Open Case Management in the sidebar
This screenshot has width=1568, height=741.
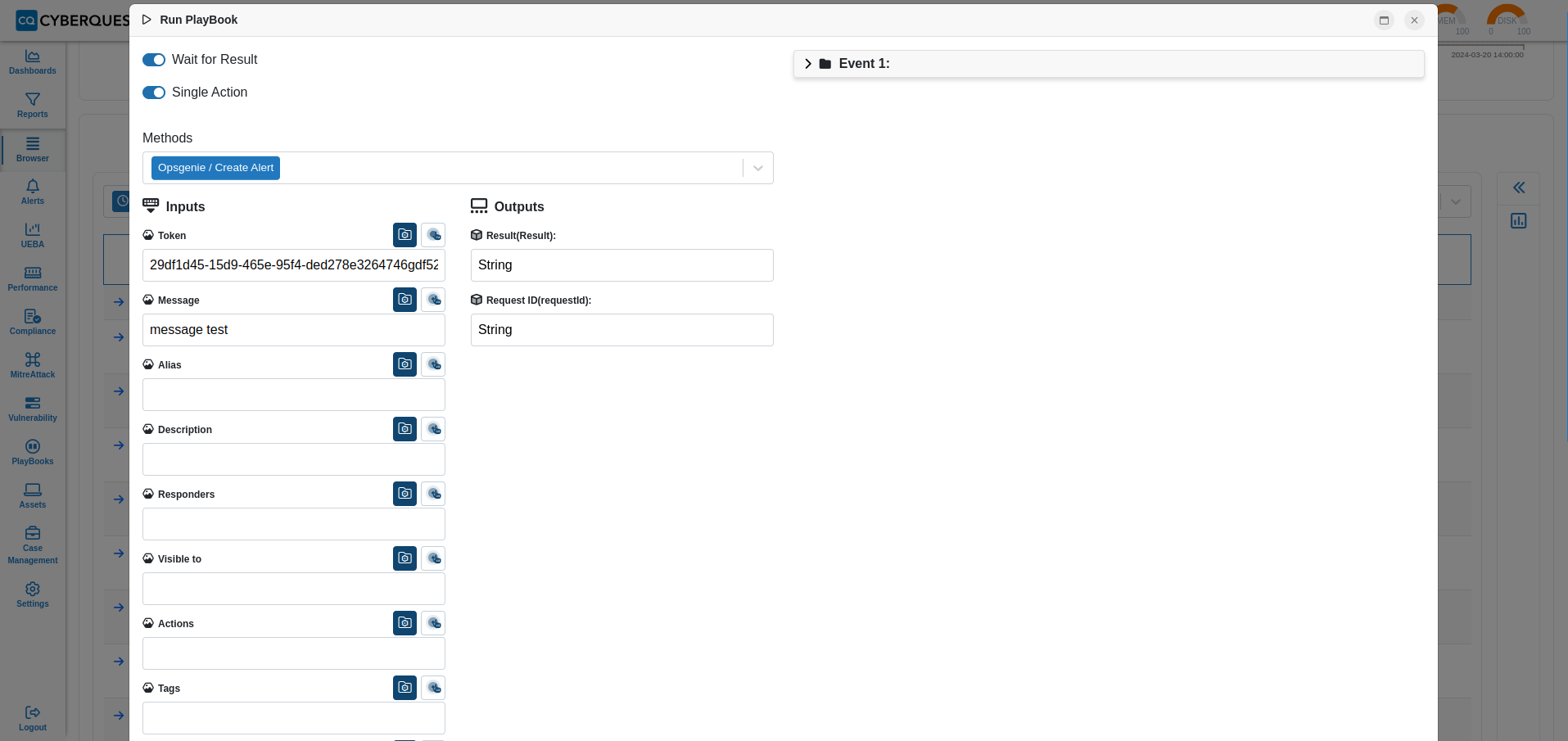tap(33, 546)
